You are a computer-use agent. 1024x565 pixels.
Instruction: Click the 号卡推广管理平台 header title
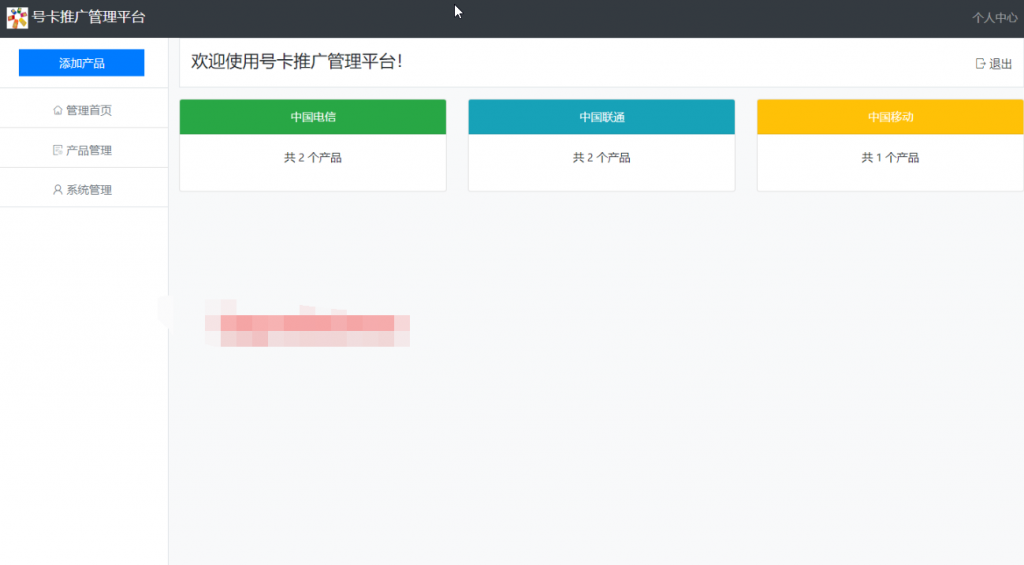[x=89, y=18]
